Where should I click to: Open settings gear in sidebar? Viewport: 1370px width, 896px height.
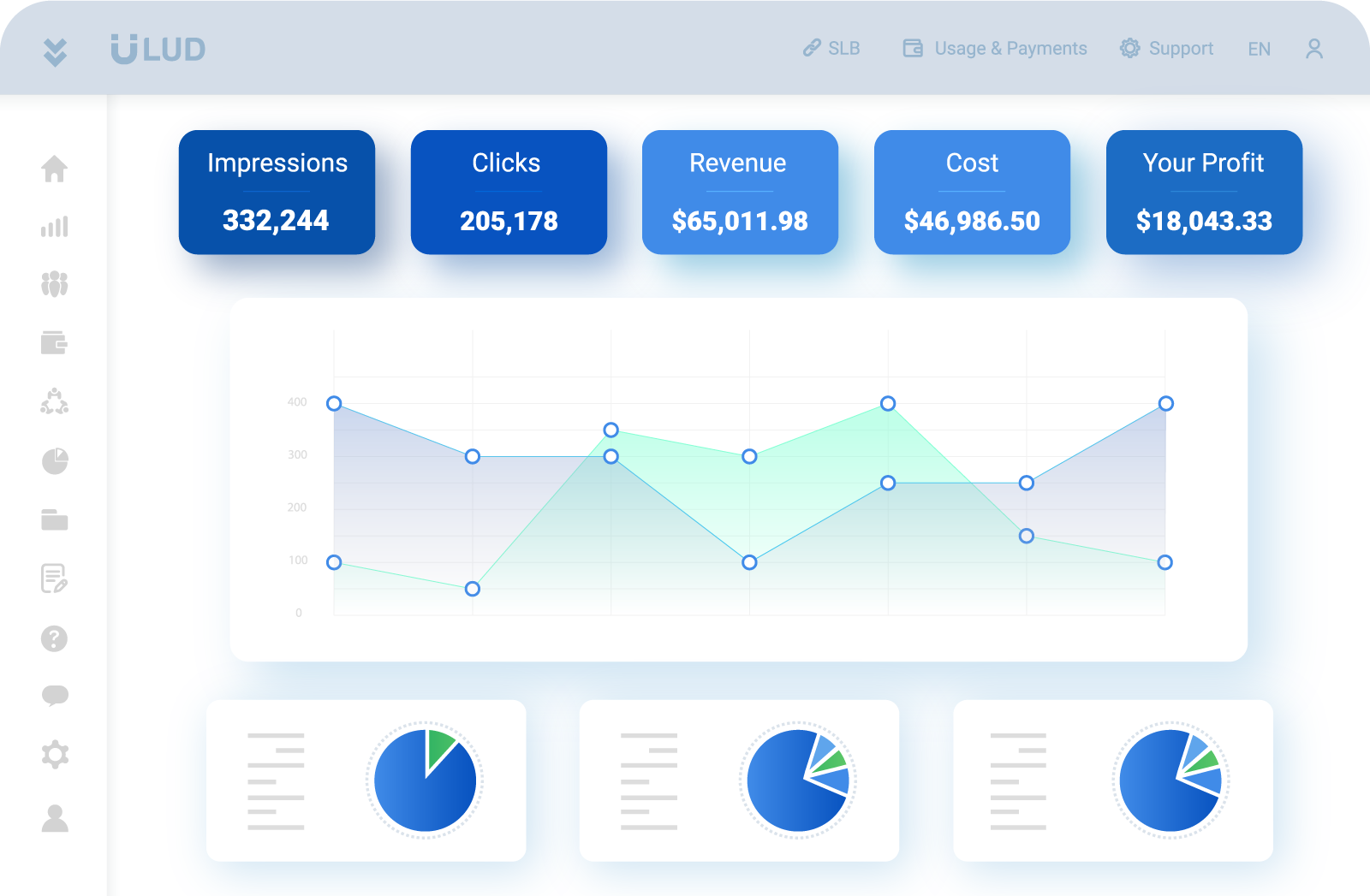pos(55,754)
